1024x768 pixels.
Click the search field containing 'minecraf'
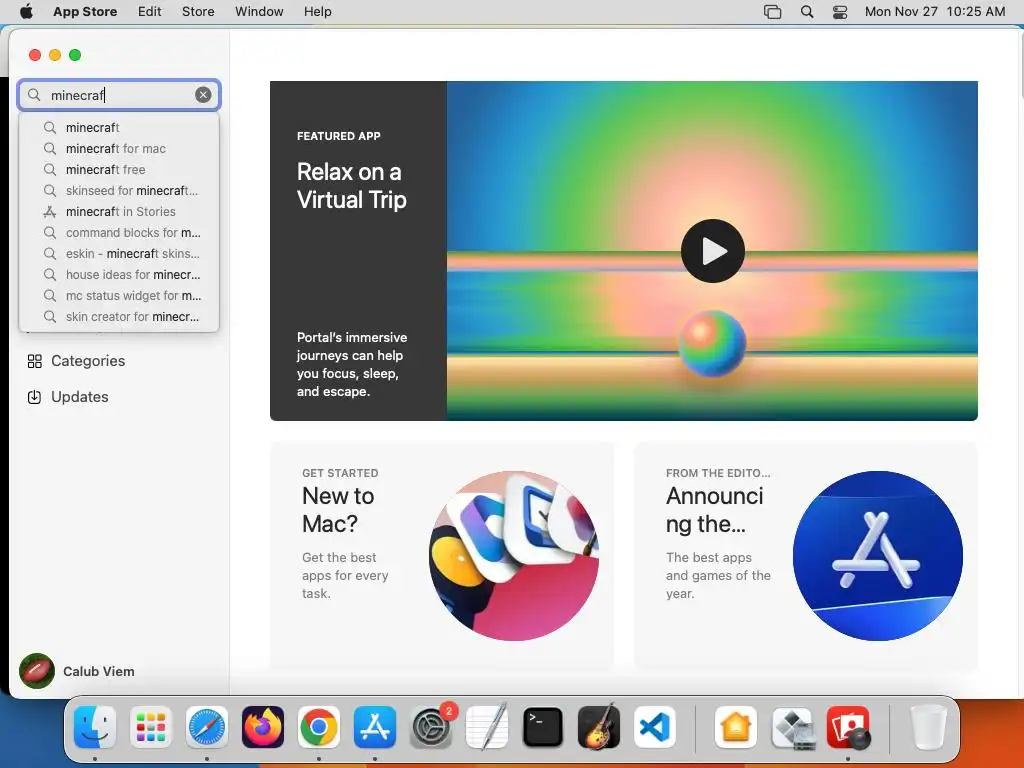[x=119, y=95]
